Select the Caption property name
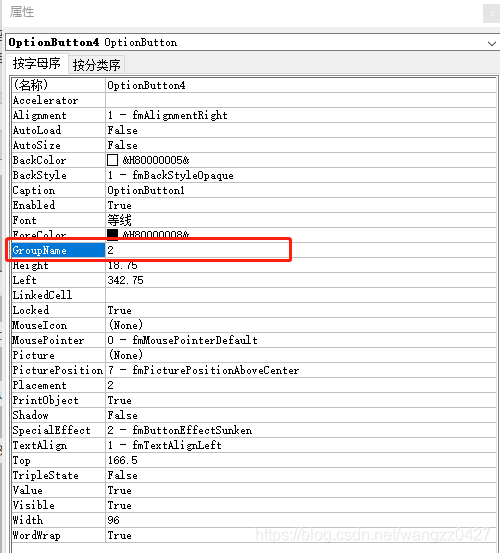 [x=33, y=190]
